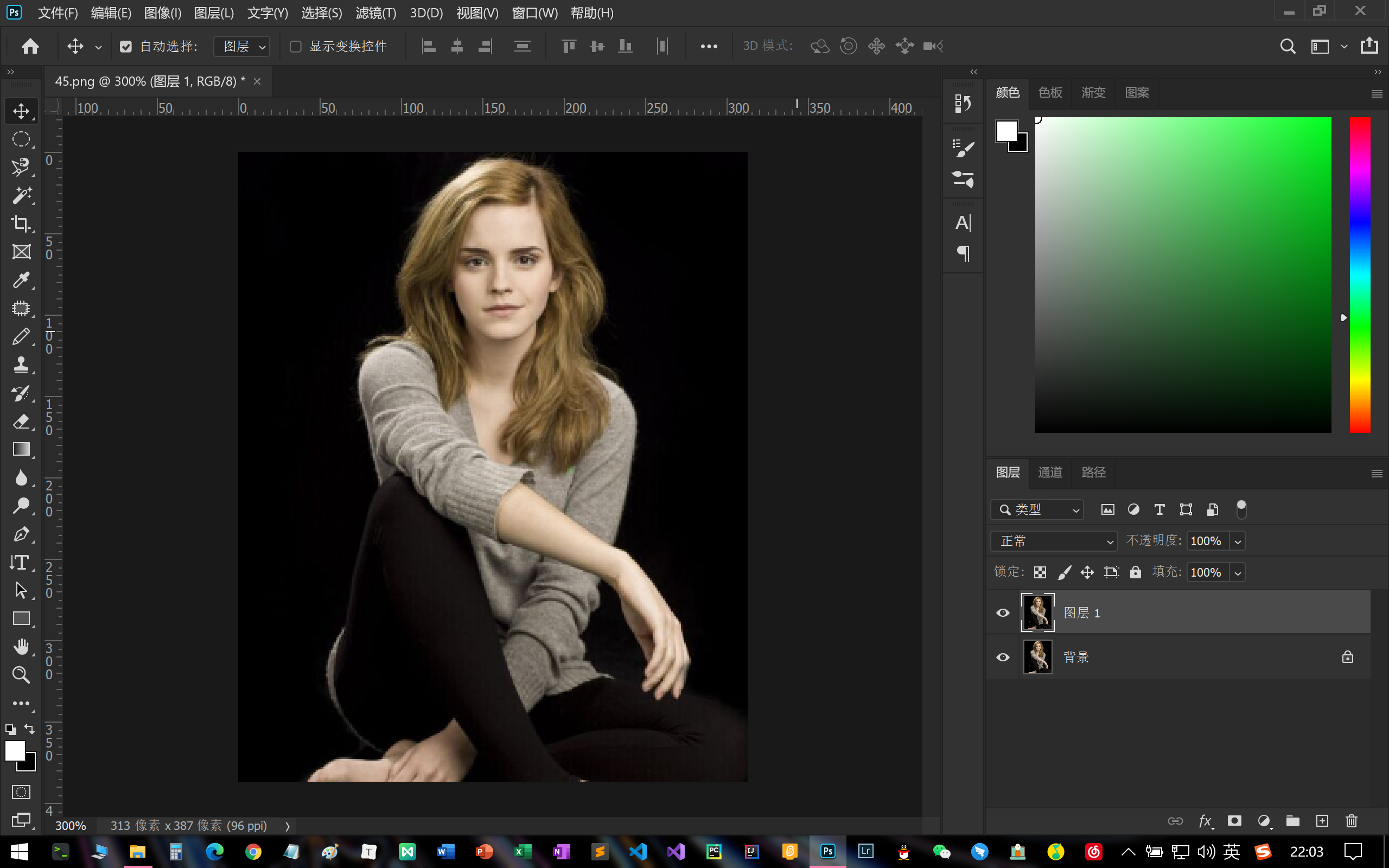Click the Home button in options bar

30,46
